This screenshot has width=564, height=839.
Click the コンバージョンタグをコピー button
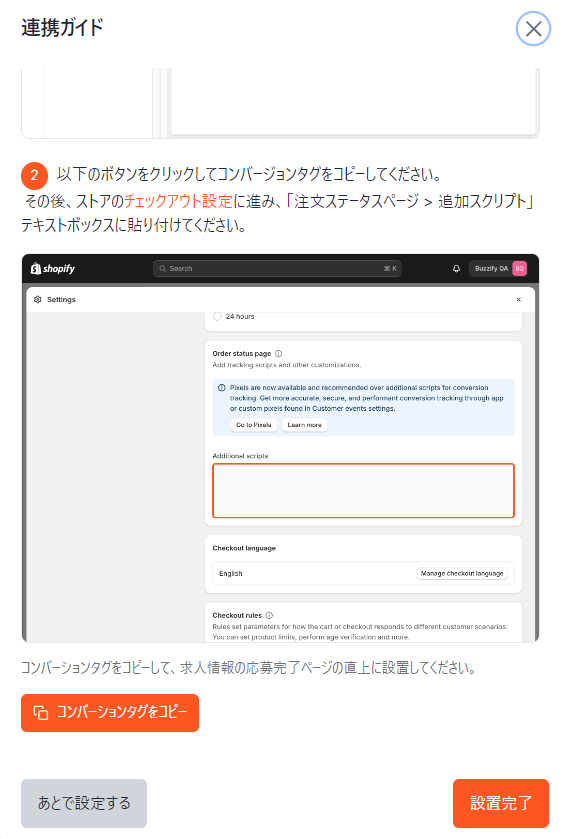[x=110, y=713]
